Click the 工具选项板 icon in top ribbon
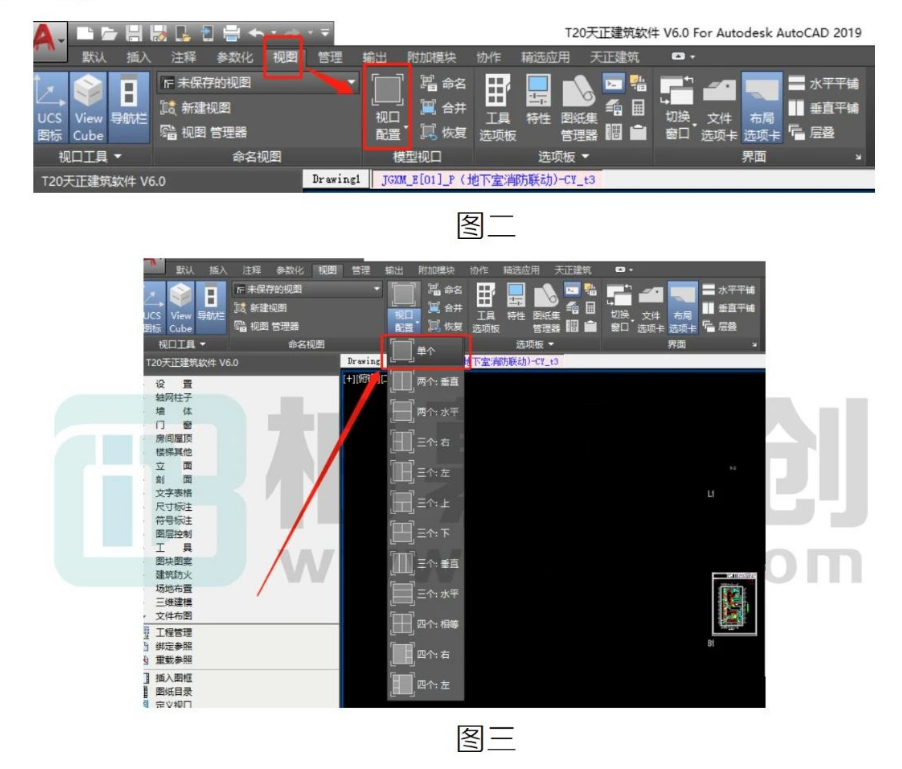 coord(498,108)
